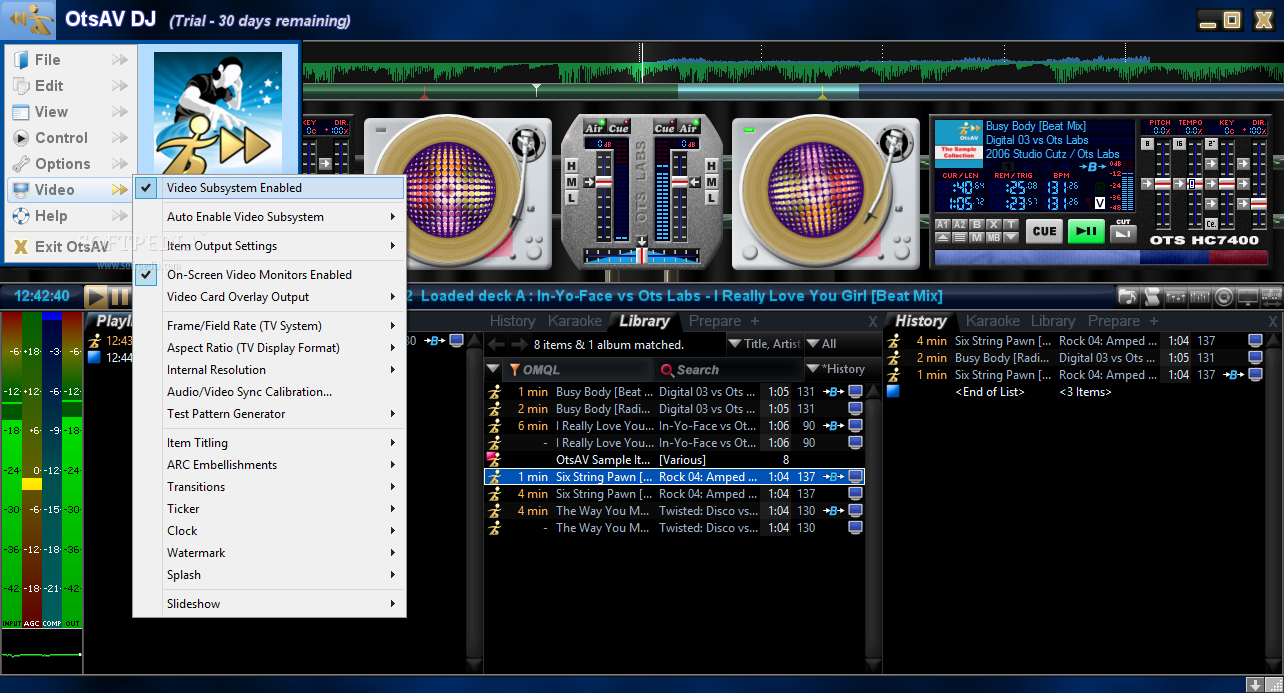Select Exit OtsAV
Image resolution: width=1284 pixels, height=693 pixels.
click(70, 246)
